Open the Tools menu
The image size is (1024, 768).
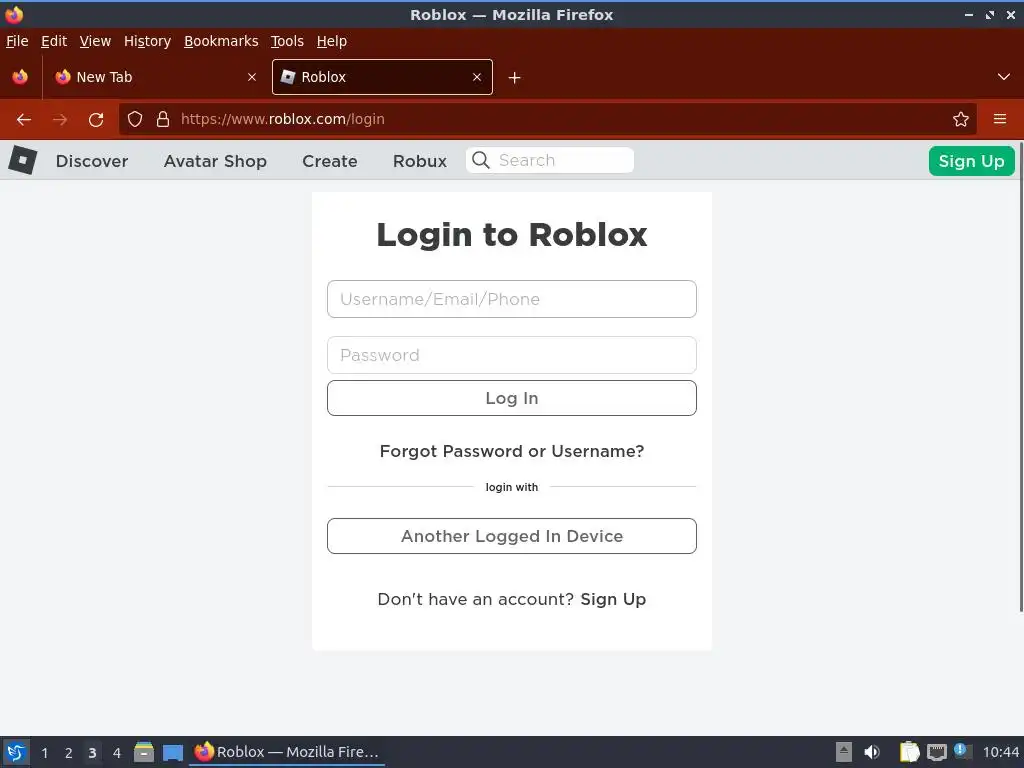tap(287, 41)
